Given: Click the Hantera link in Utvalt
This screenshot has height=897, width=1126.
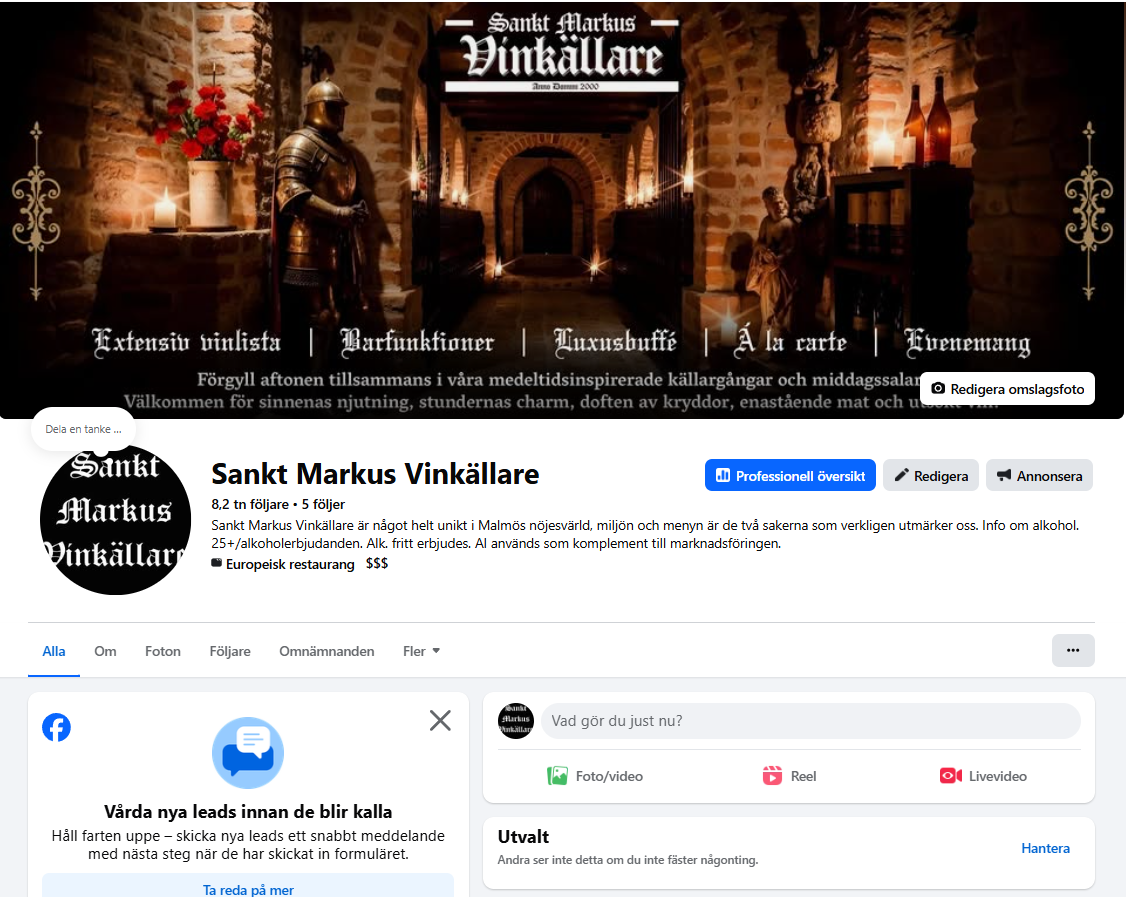Looking at the screenshot, I should tap(1045, 848).
